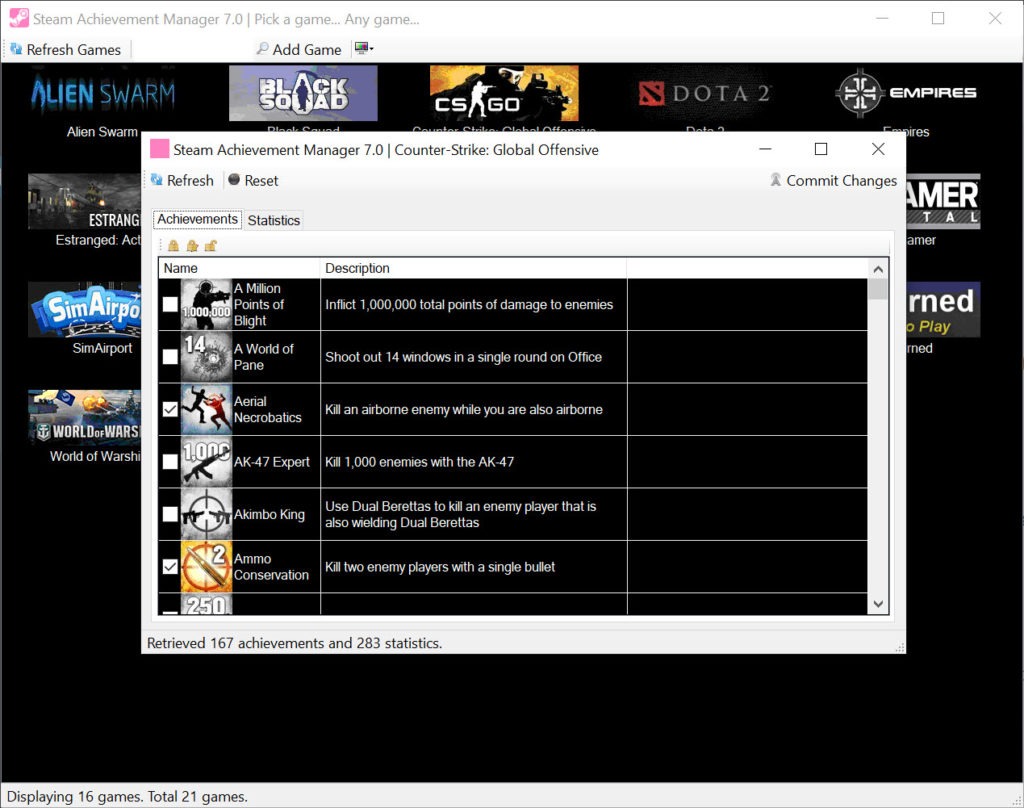Click the 'Akimbo King' name text
The width and height of the screenshot is (1024, 808).
pos(269,514)
